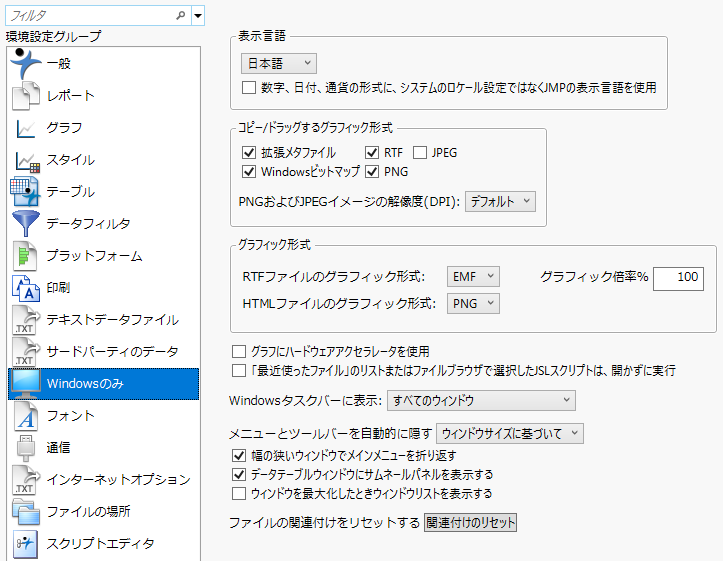Open the ファイルの場所 folder icon
The height and width of the screenshot is (561, 723).
point(26,512)
